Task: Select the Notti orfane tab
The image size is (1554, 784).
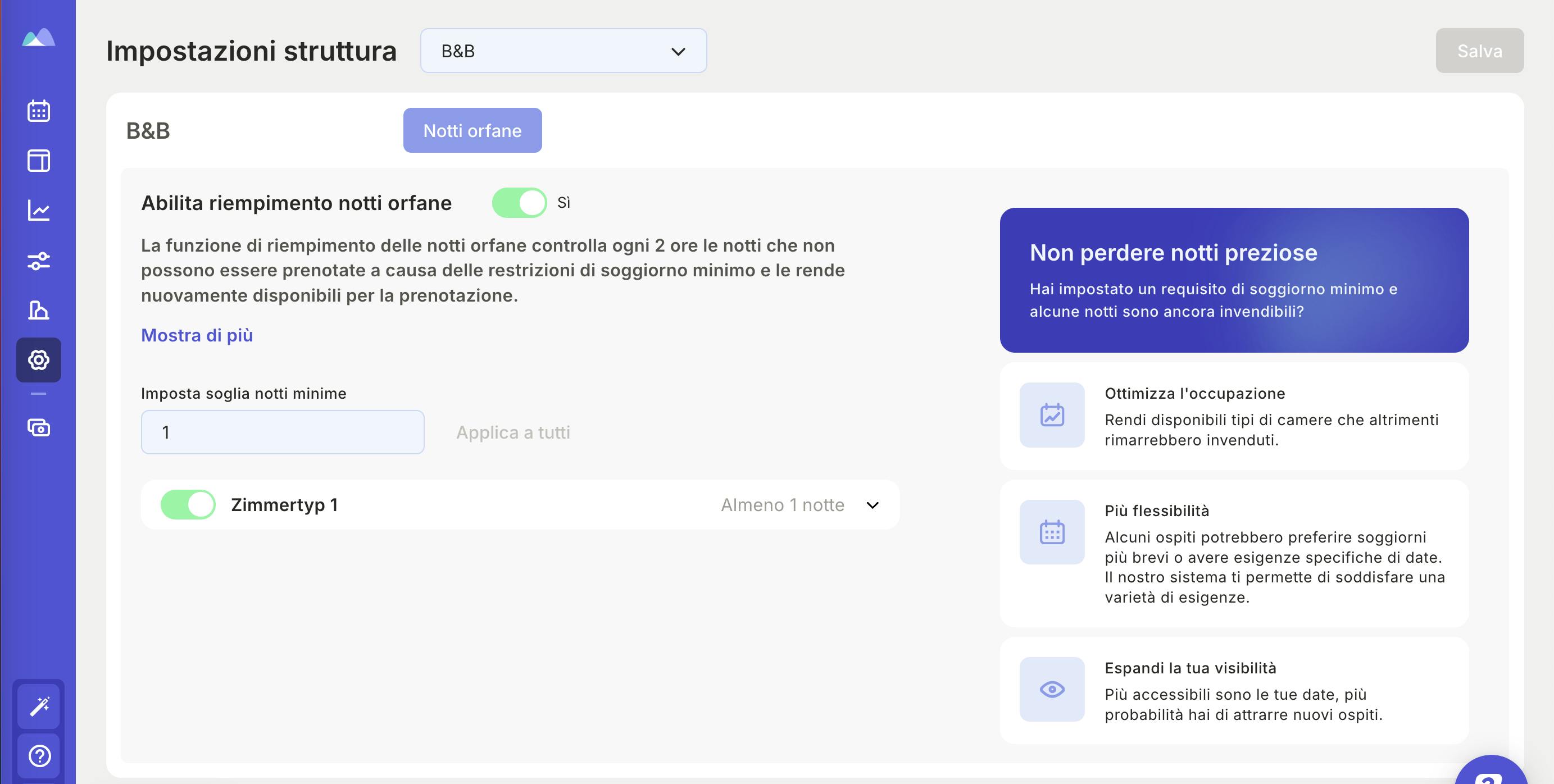Action: (472, 130)
